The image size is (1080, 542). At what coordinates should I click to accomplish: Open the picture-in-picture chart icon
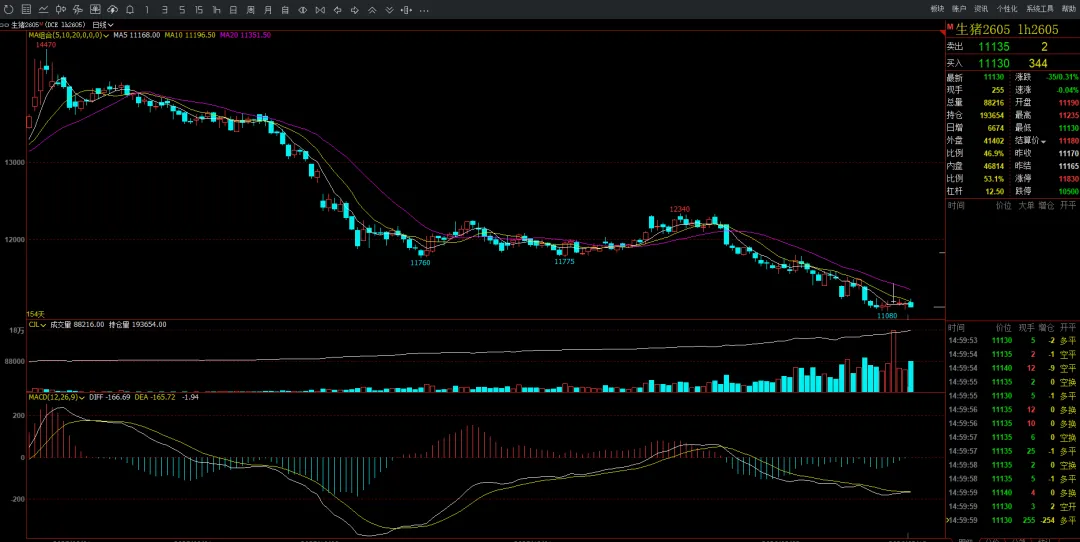tap(95, 10)
